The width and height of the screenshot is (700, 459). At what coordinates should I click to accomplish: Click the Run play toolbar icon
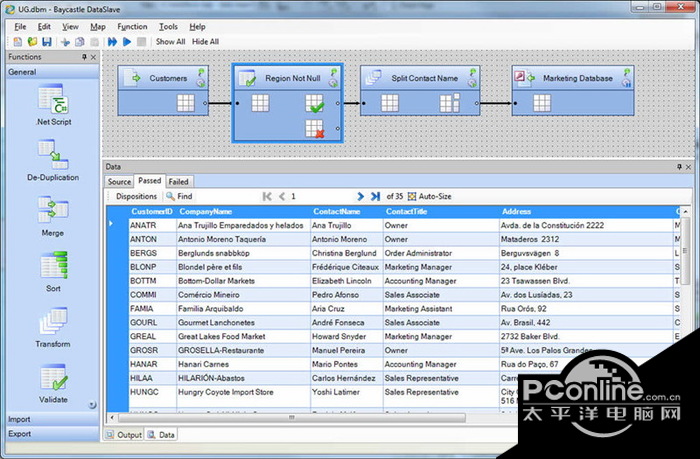click(x=127, y=42)
